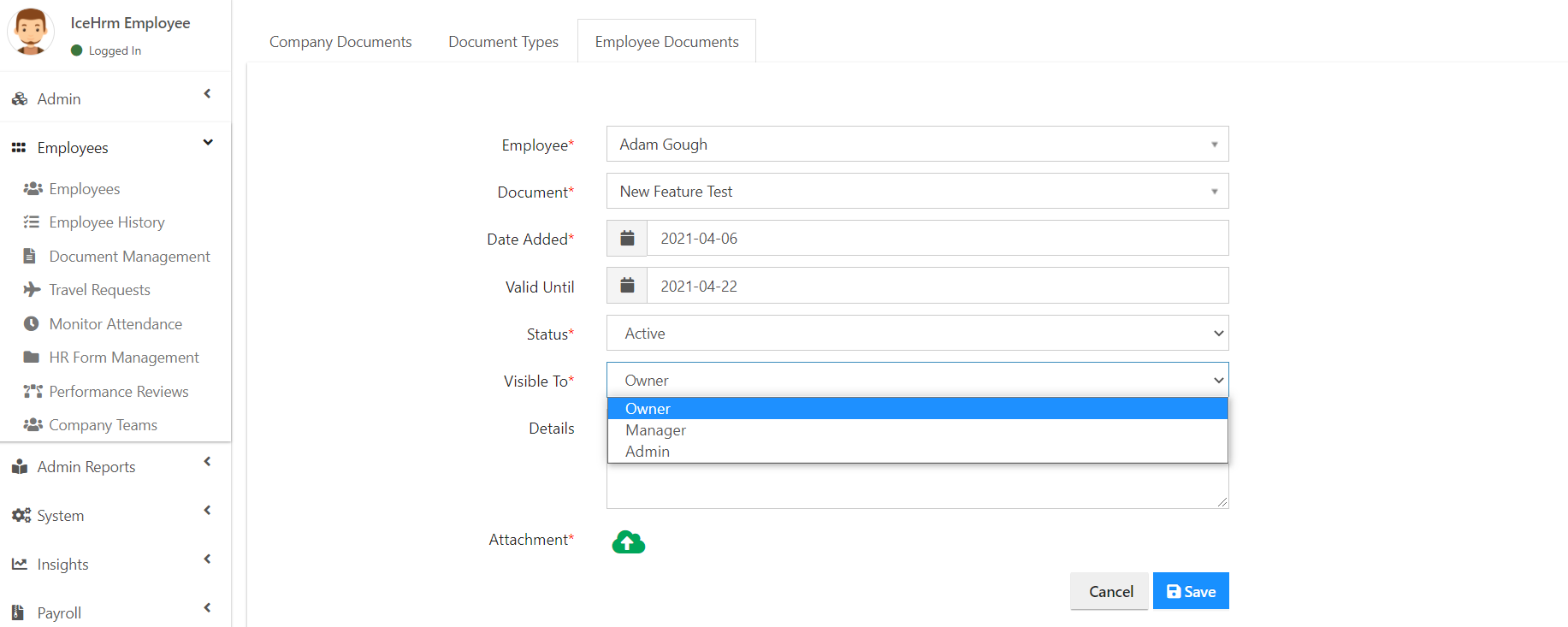Click the Attachment field label
This screenshot has height=627, width=1568.
coord(531,540)
